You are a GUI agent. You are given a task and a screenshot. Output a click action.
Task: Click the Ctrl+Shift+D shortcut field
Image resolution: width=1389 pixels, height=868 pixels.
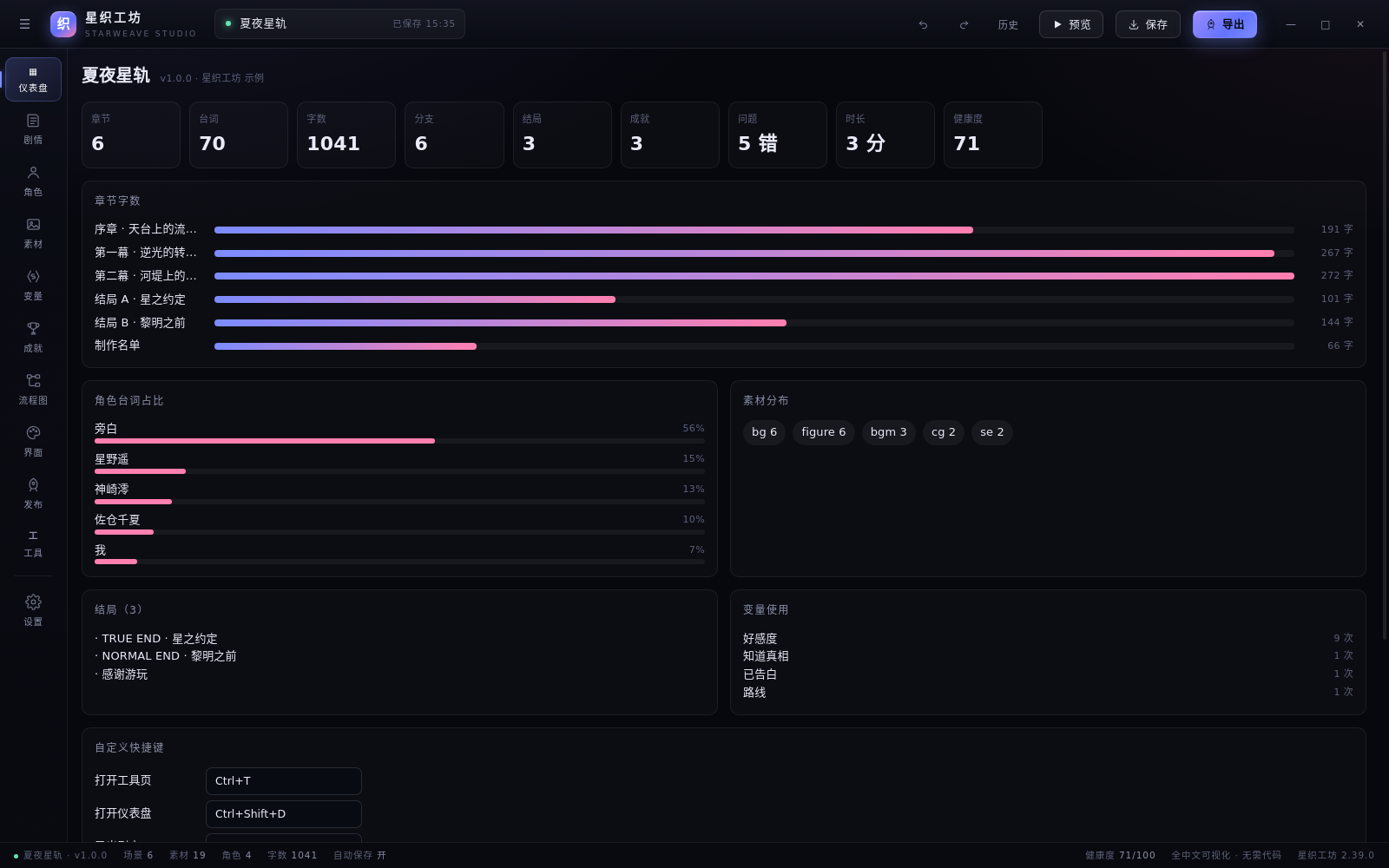pos(284,814)
